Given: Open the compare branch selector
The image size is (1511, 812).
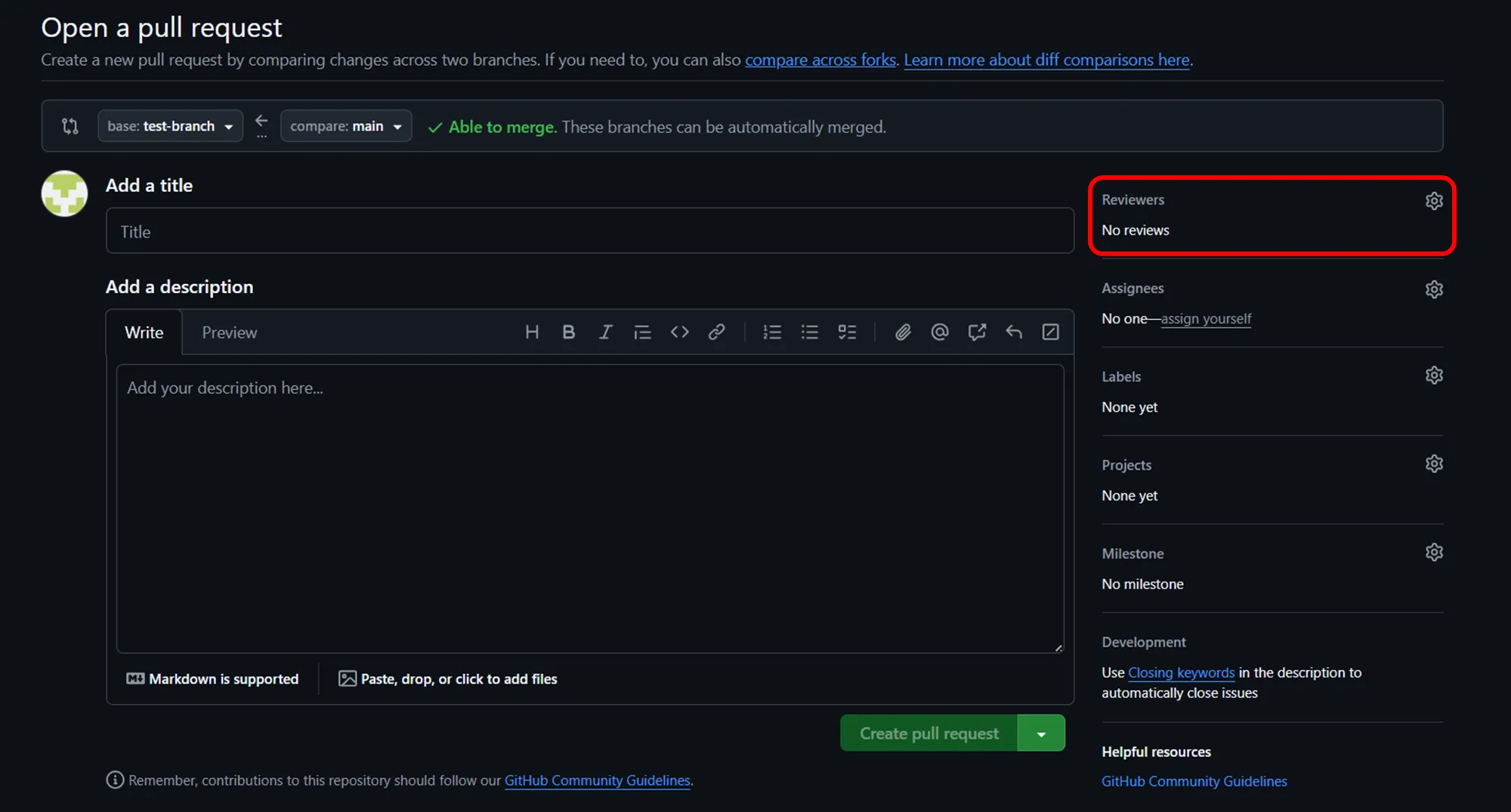Looking at the screenshot, I should pos(345,125).
